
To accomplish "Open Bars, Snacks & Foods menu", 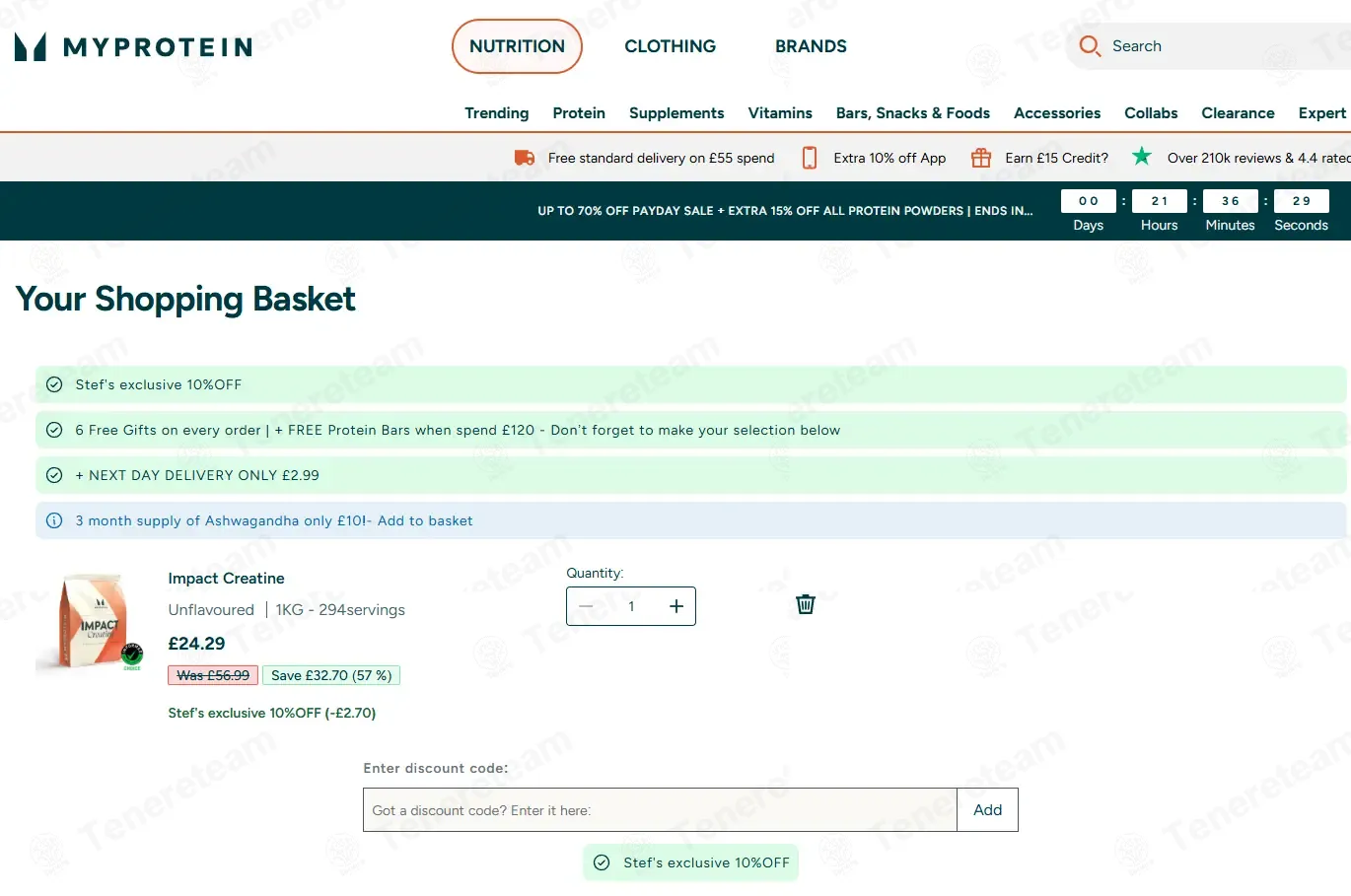I will pyautogui.click(x=913, y=113).
